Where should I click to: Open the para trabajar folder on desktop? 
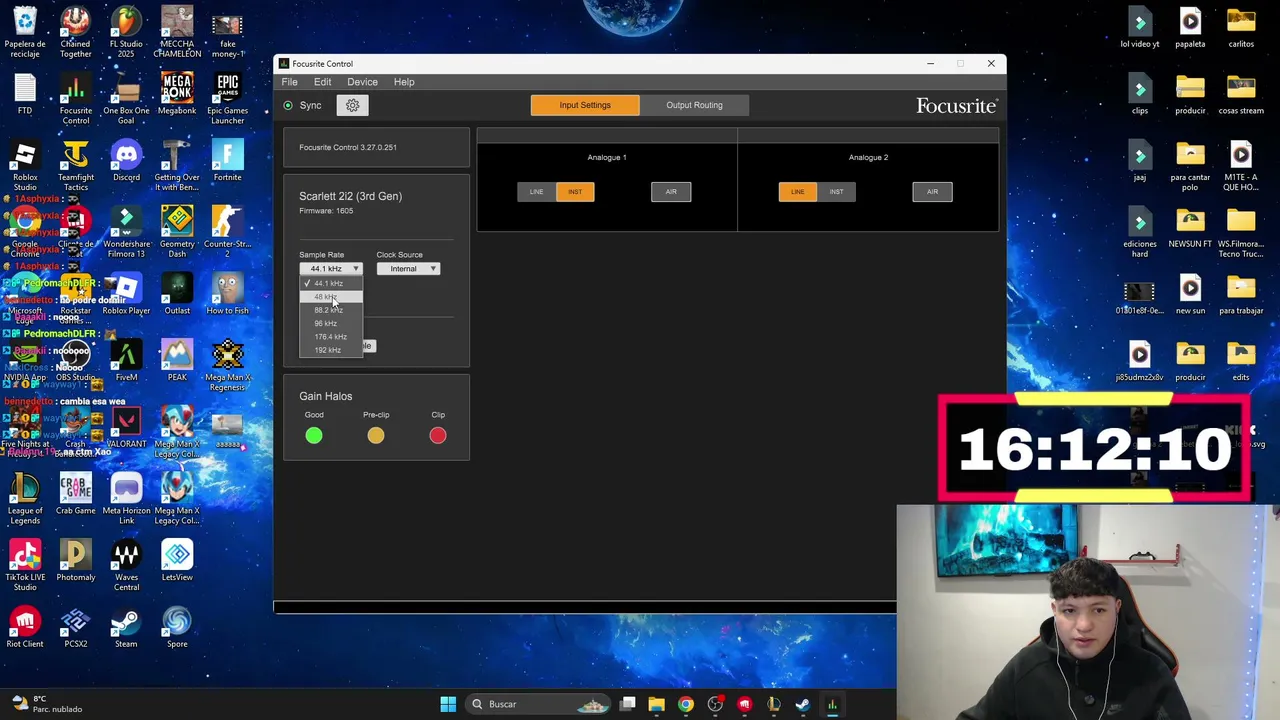tap(1241, 294)
